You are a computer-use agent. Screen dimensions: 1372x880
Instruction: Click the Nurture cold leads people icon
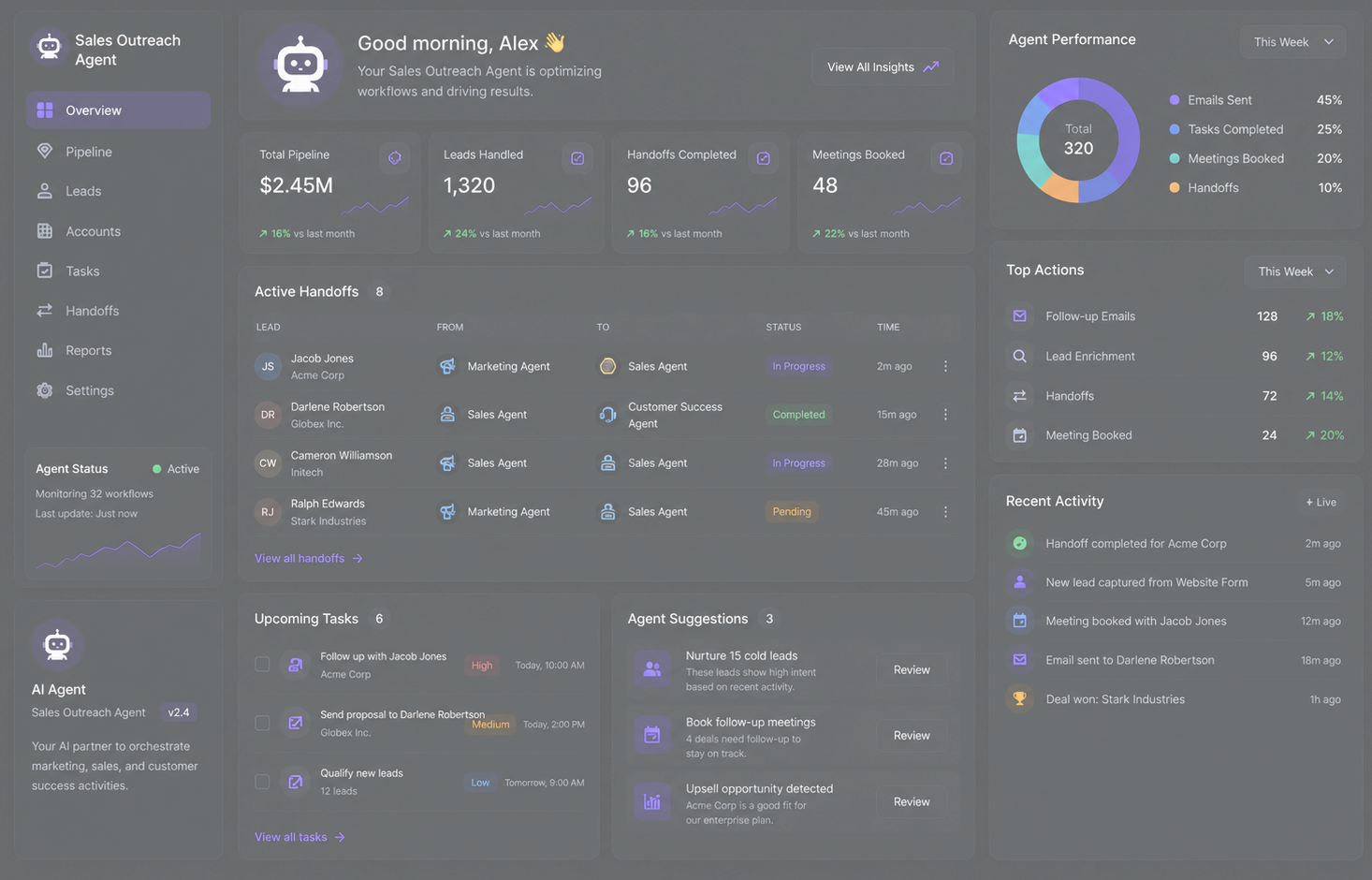coord(652,669)
